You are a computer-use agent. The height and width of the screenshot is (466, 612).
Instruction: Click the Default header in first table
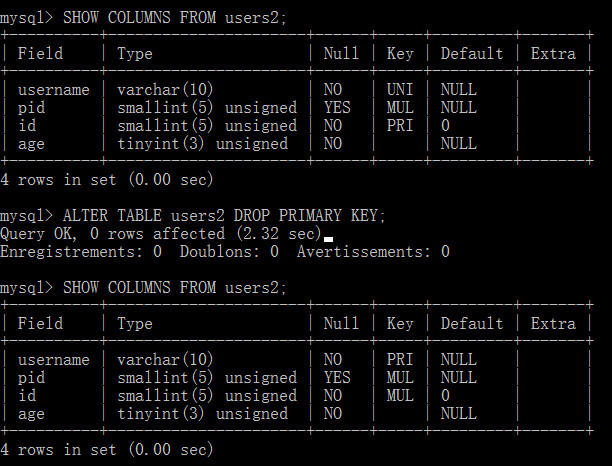tap(471, 53)
